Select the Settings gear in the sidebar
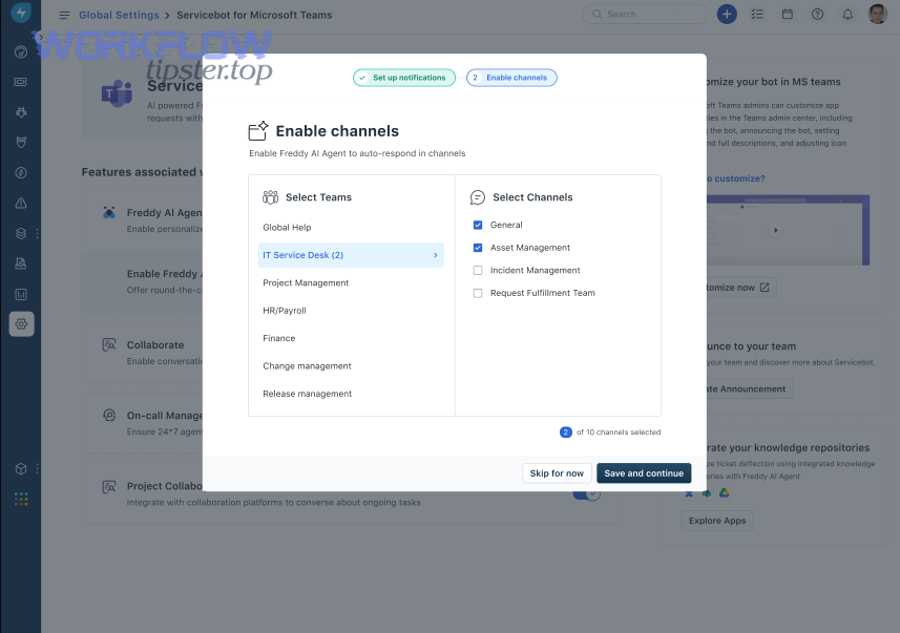This screenshot has height=633, width=900. tap(20, 323)
